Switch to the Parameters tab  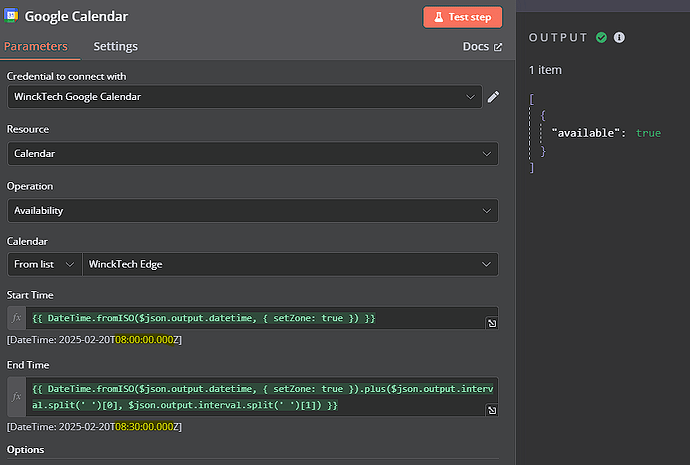point(36,46)
